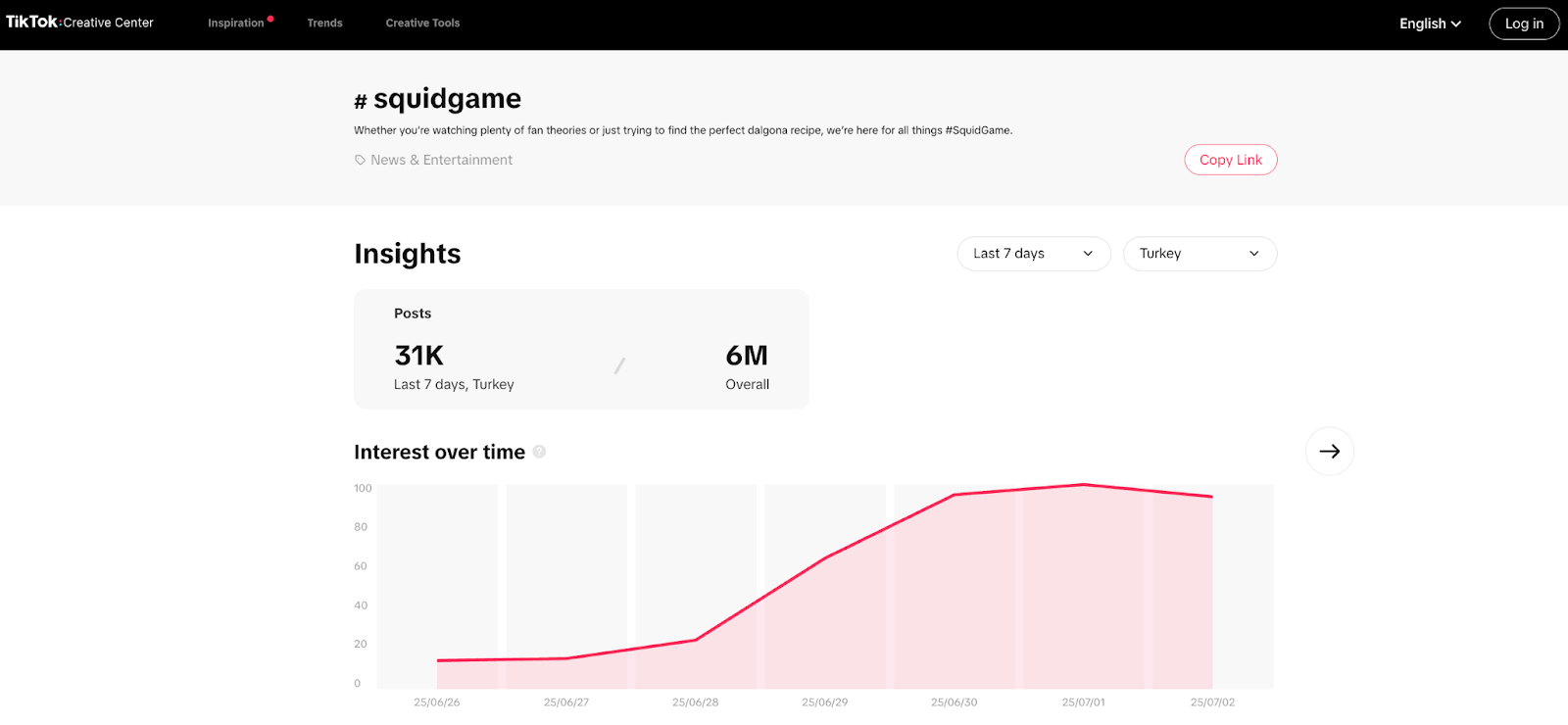Click the 25/07/01 peak point on the chart
The image size is (1568, 725).
point(1083,485)
